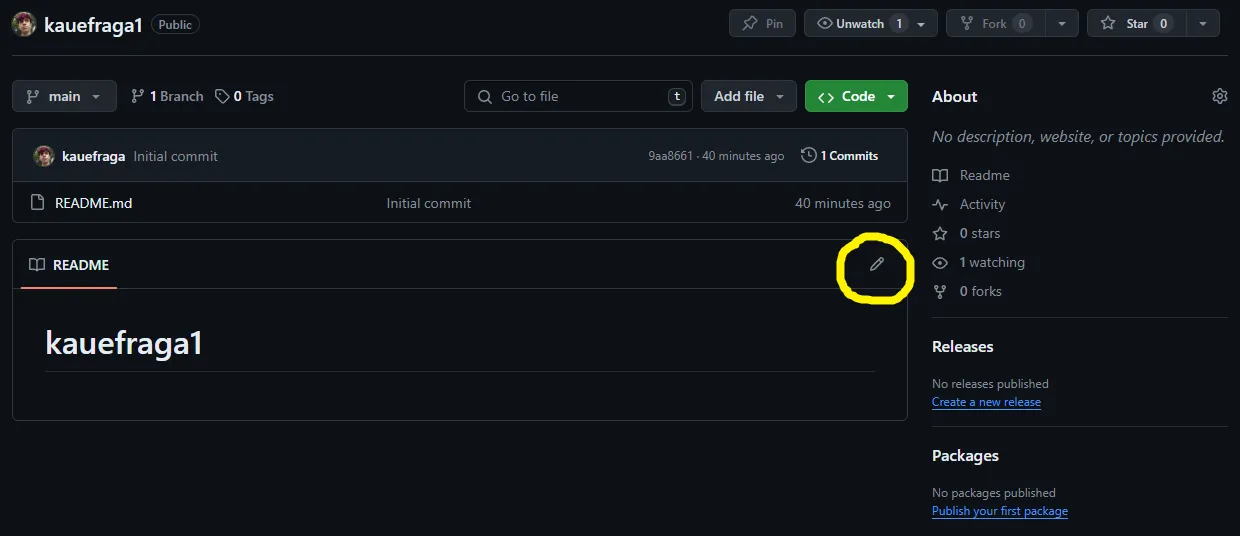Open the About settings gear icon
The height and width of the screenshot is (536, 1240).
[1219, 96]
